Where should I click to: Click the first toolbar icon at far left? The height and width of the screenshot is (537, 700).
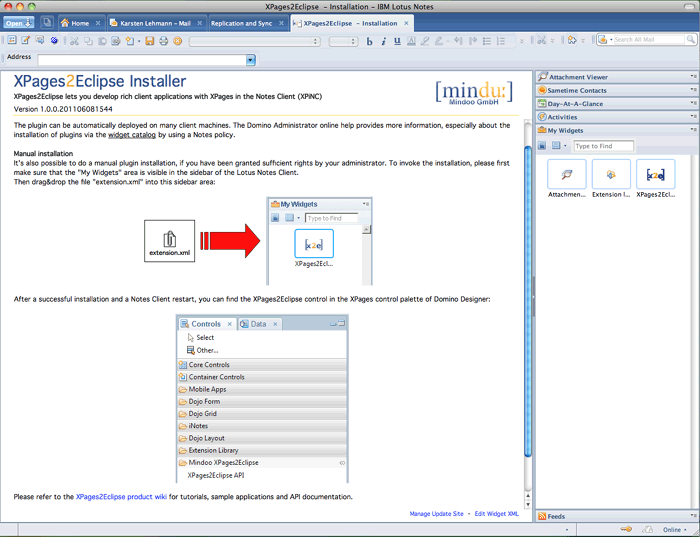pyautogui.click(x=12, y=40)
